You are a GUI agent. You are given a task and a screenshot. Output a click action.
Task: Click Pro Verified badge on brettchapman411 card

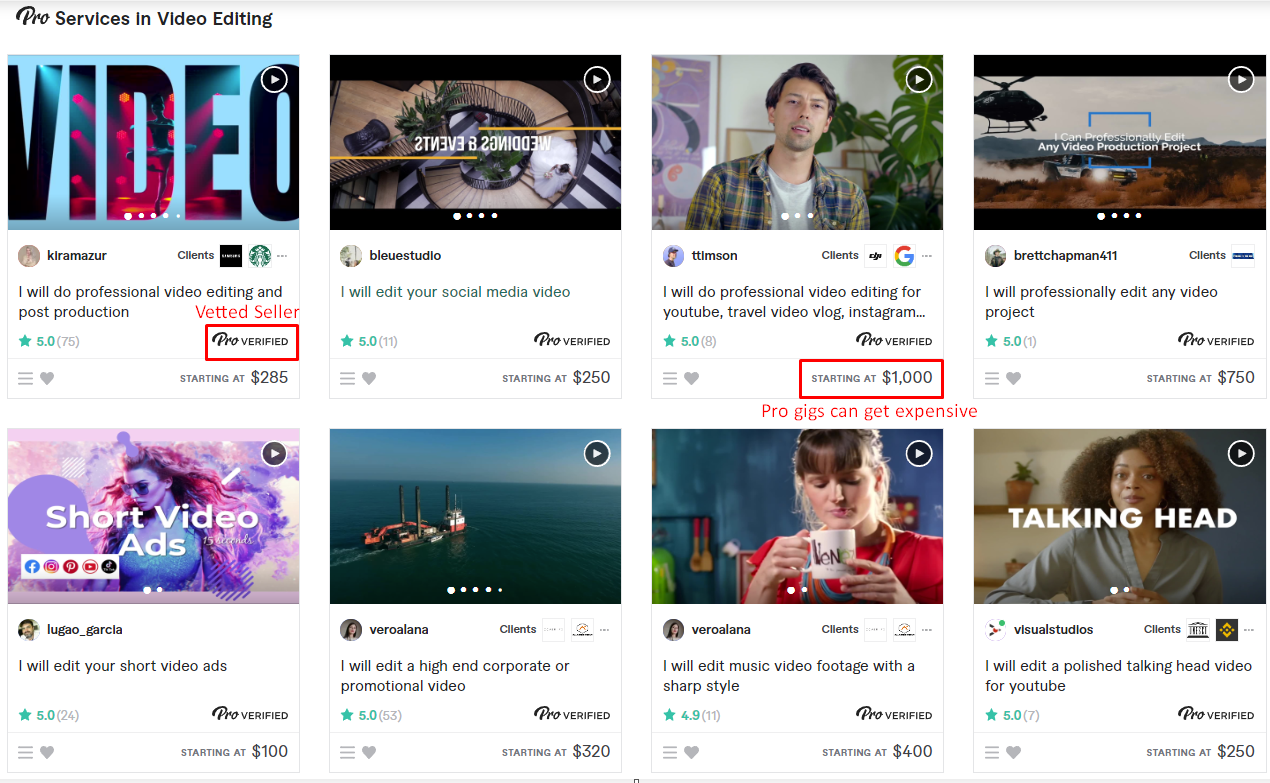pyautogui.click(x=1216, y=341)
